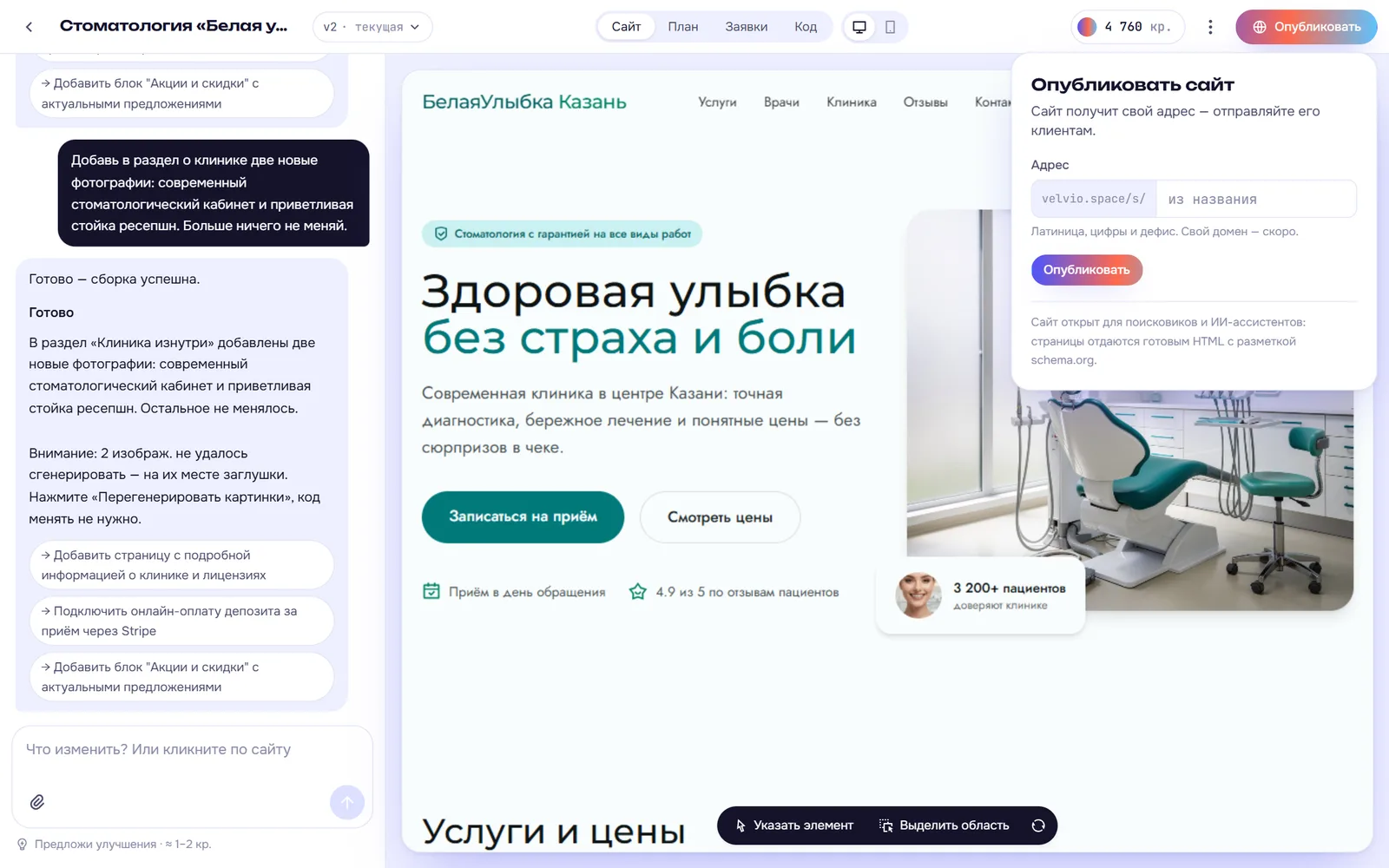Open the v2 текущая version dropdown

point(372,27)
